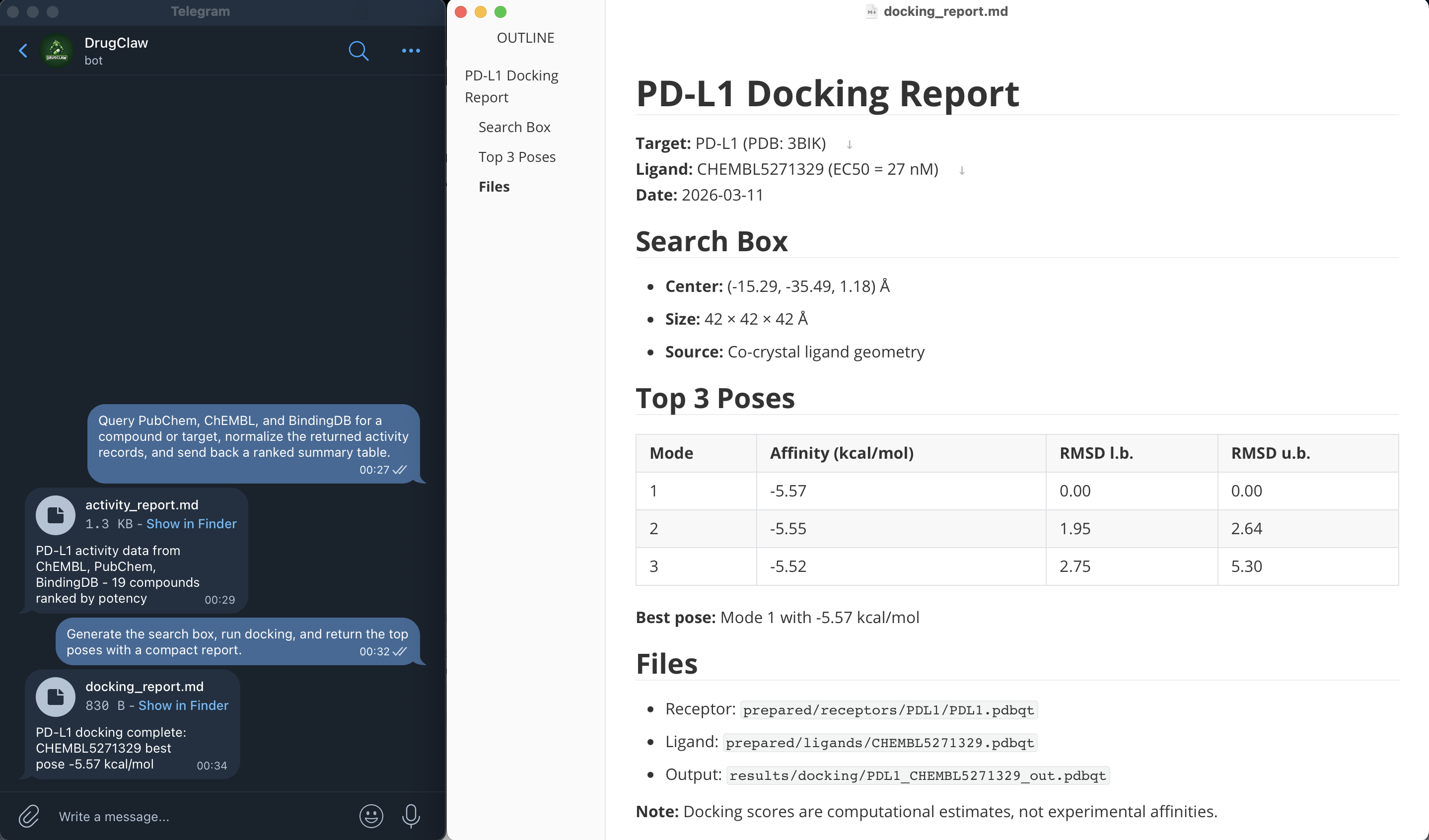Click the -5.57 affinity cell
Screen dimensions: 1429x840
coord(901,491)
